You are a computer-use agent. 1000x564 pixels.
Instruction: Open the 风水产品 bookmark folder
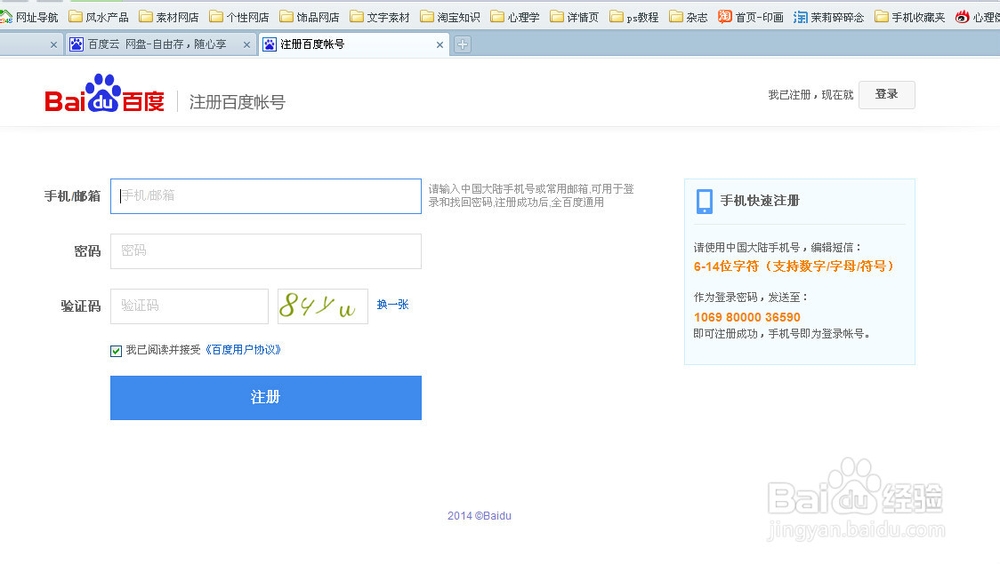click(x=99, y=17)
